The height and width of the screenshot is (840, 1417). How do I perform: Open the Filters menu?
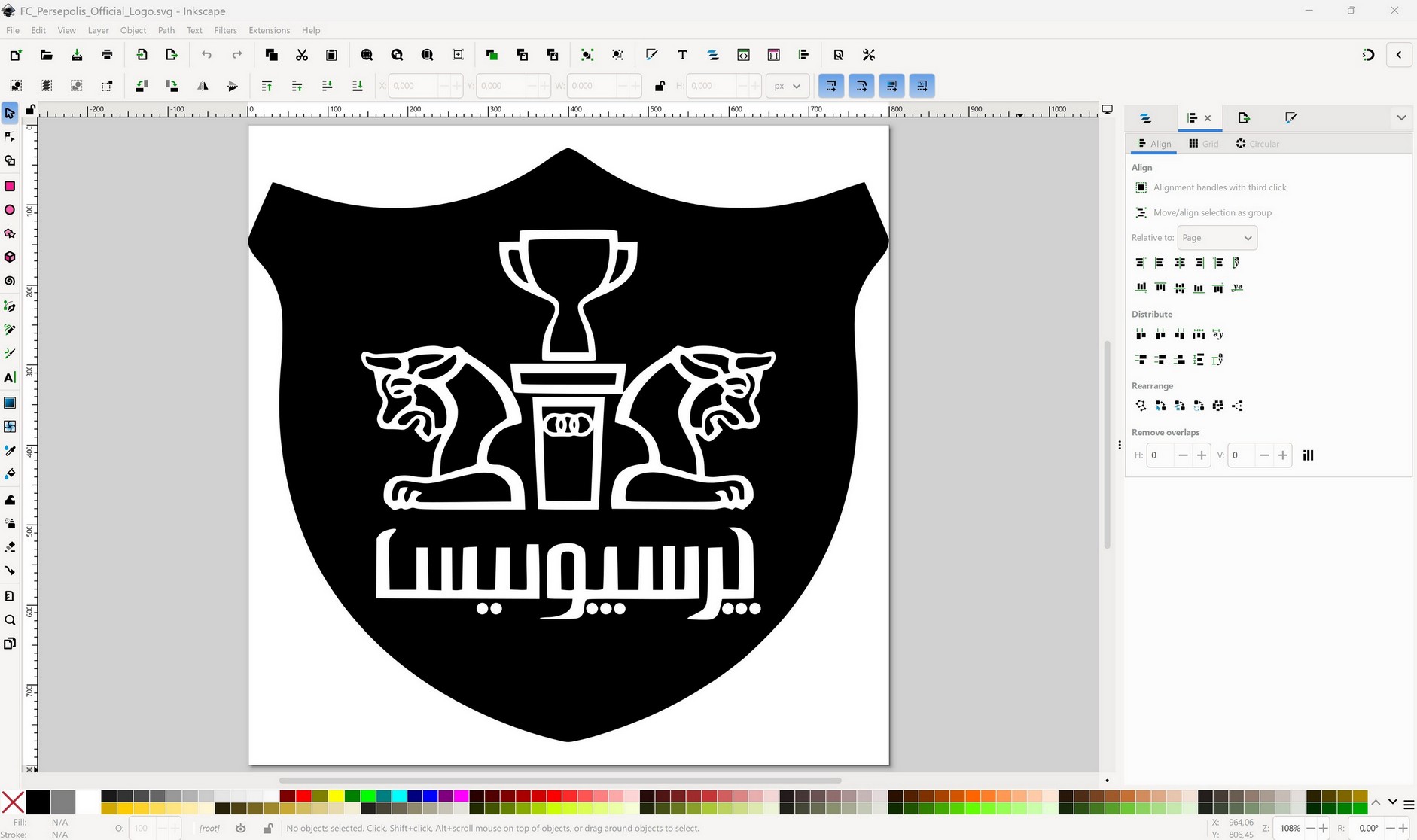(x=225, y=30)
